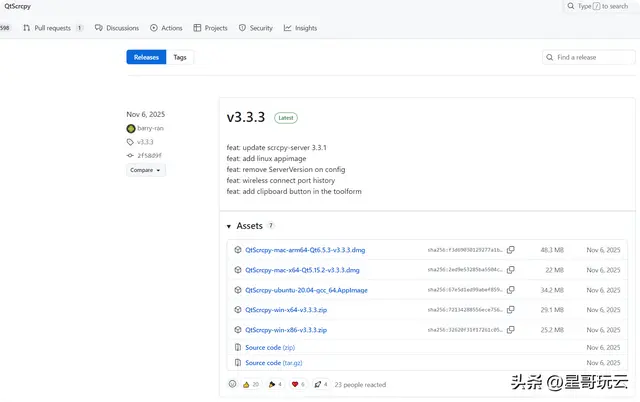The width and height of the screenshot is (640, 402).
Task: Copy sha256 of ubuntu AppImage asset
Action: [511, 290]
